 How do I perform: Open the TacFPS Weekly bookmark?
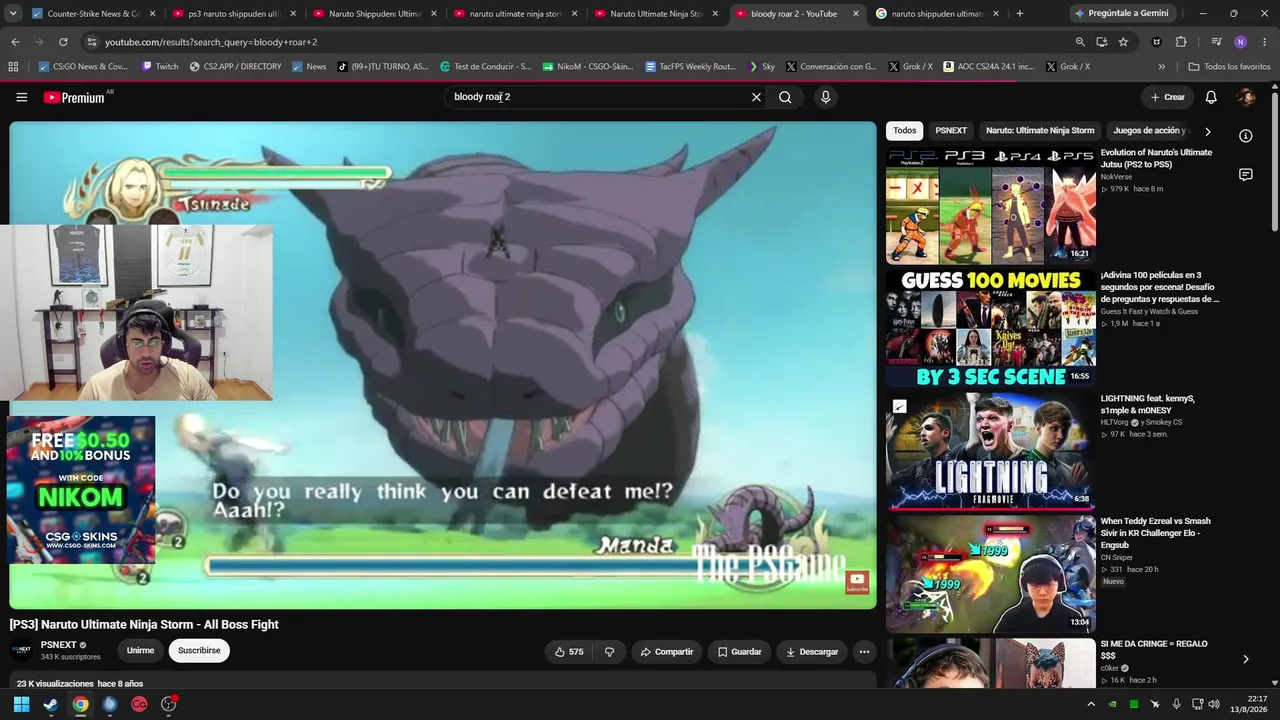(x=690, y=67)
